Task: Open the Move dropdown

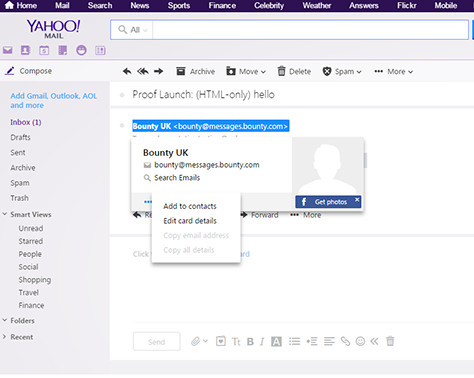Action: [x=246, y=71]
